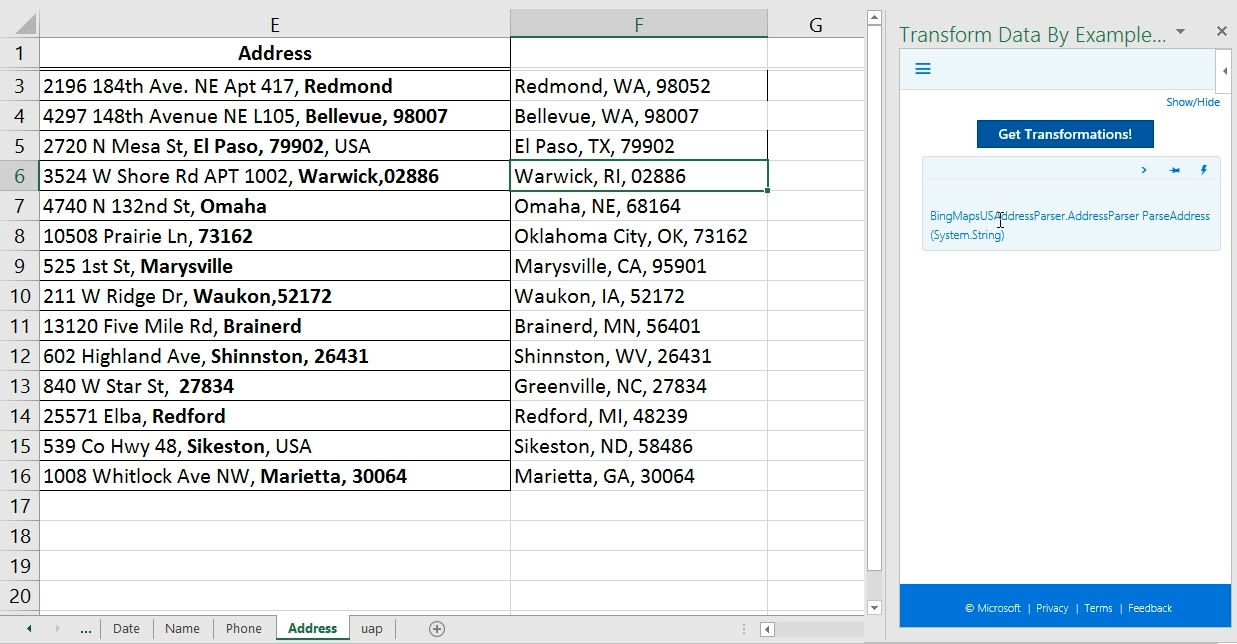The image size is (1237, 644).
Task: Close the Transform Data By Example pane
Action: (1221, 32)
